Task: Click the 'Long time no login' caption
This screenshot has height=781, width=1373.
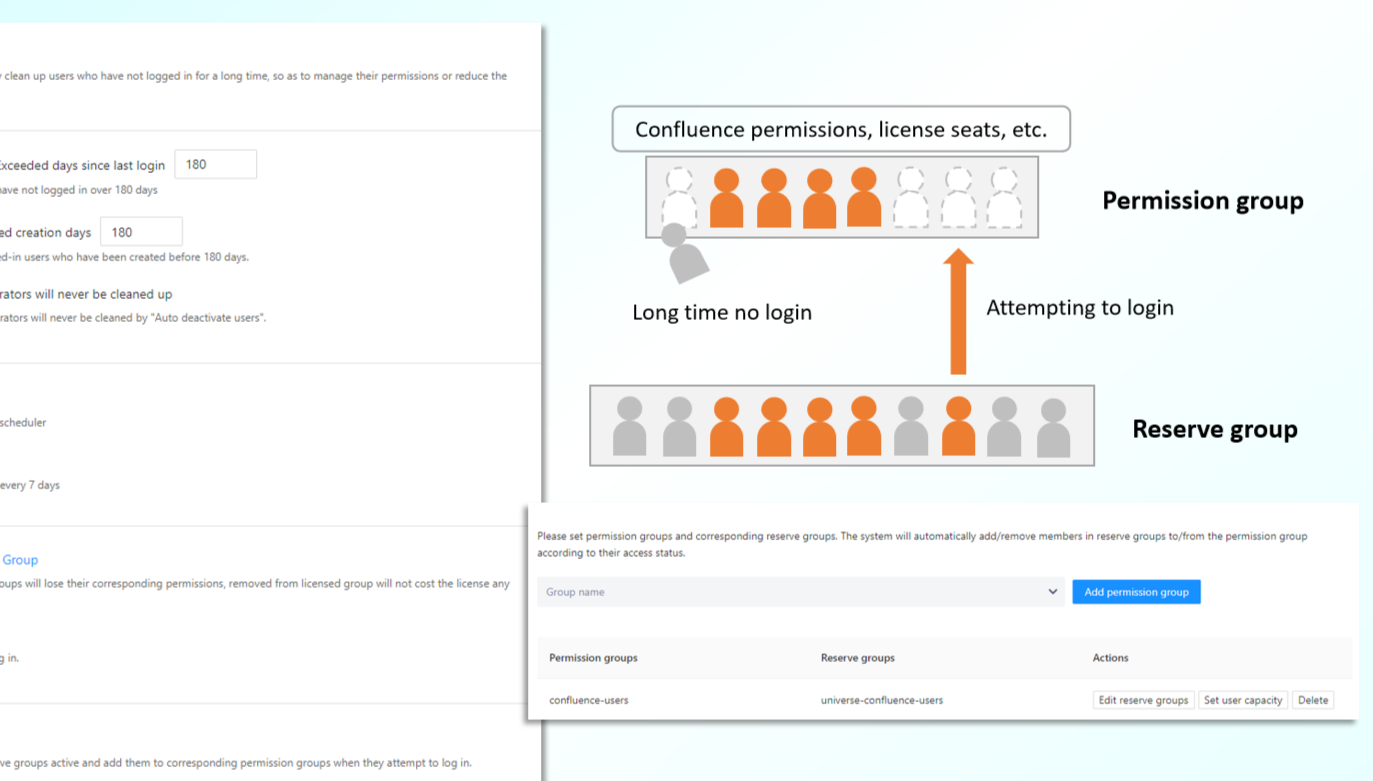Action: pos(722,312)
